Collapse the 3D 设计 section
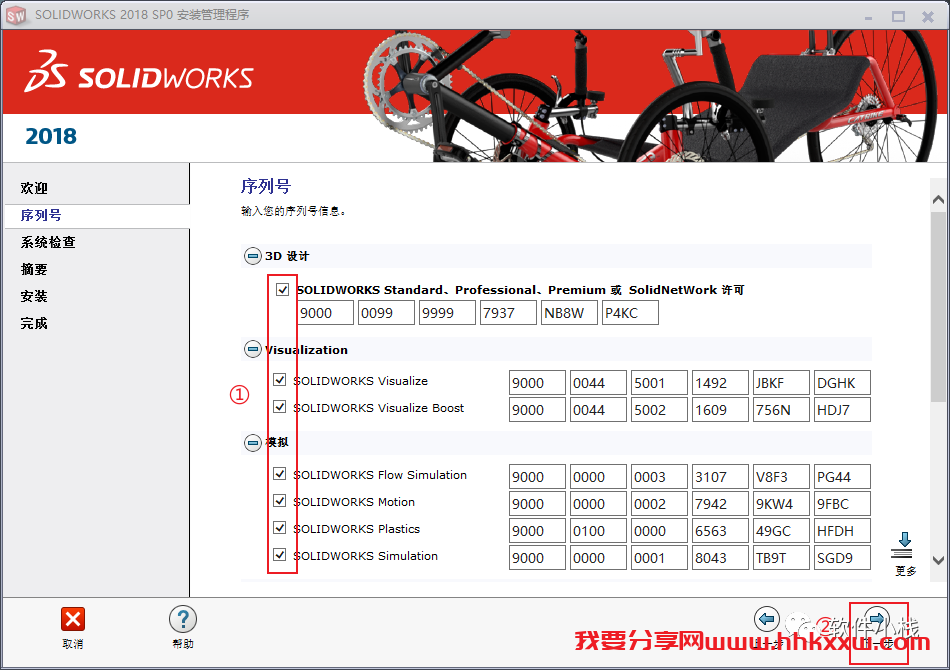 click(x=252, y=256)
